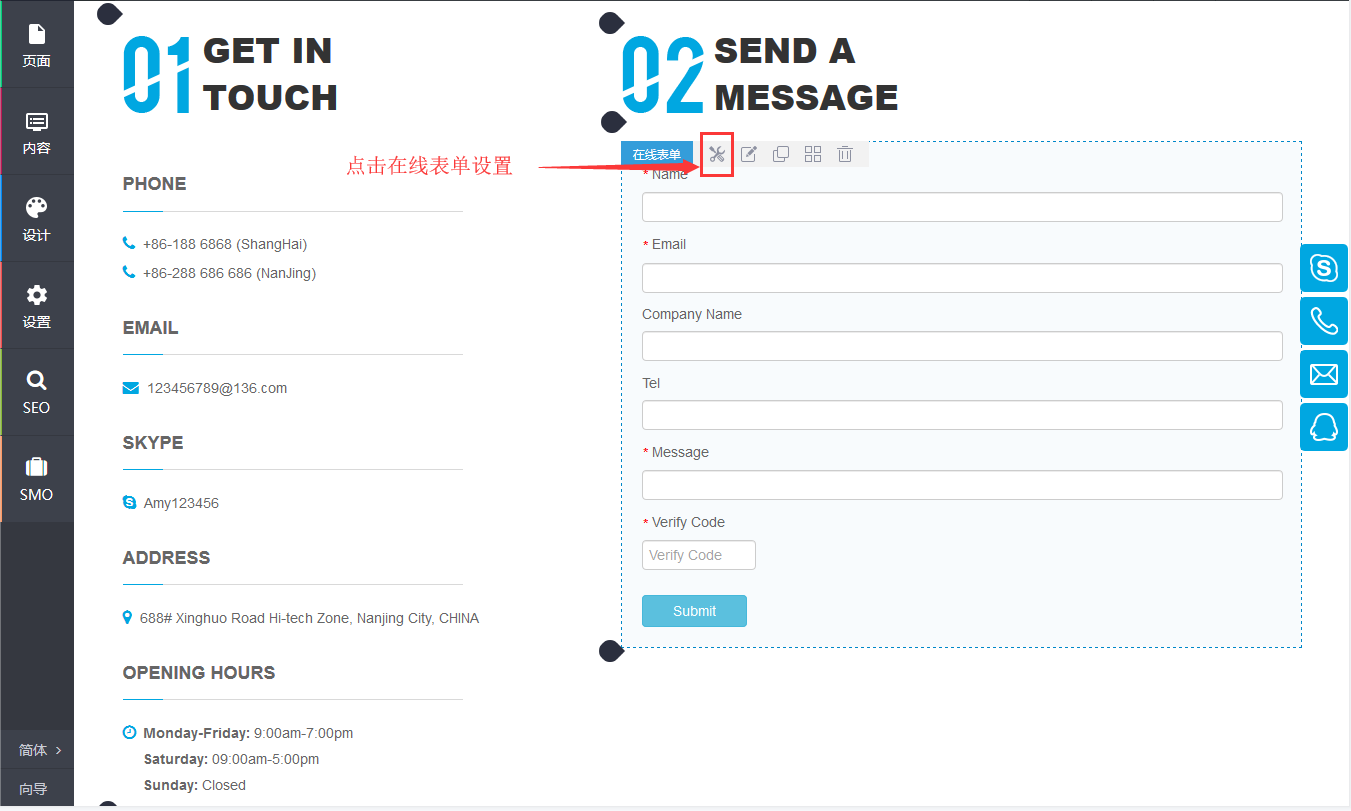Click the floating Skype contact icon

pyautogui.click(x=1324, y=268)
